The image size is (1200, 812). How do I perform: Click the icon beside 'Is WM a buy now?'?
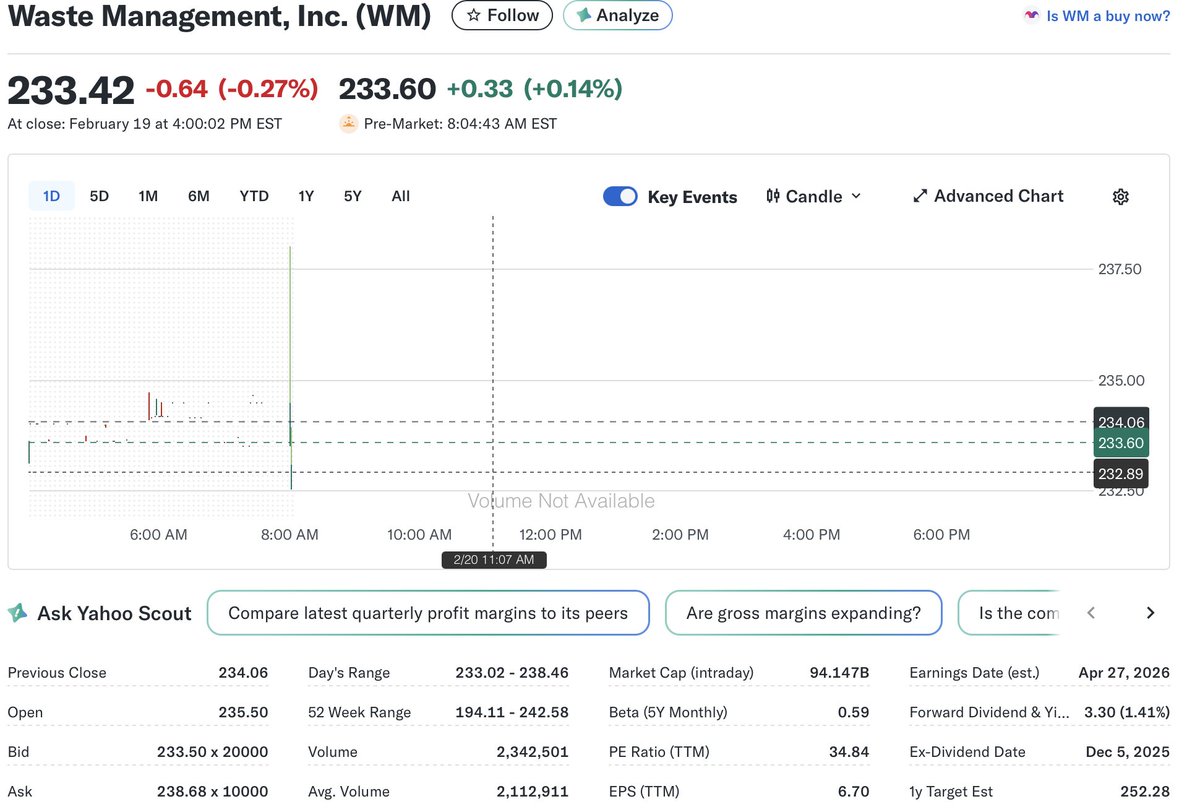click(x=1031, y=16)
